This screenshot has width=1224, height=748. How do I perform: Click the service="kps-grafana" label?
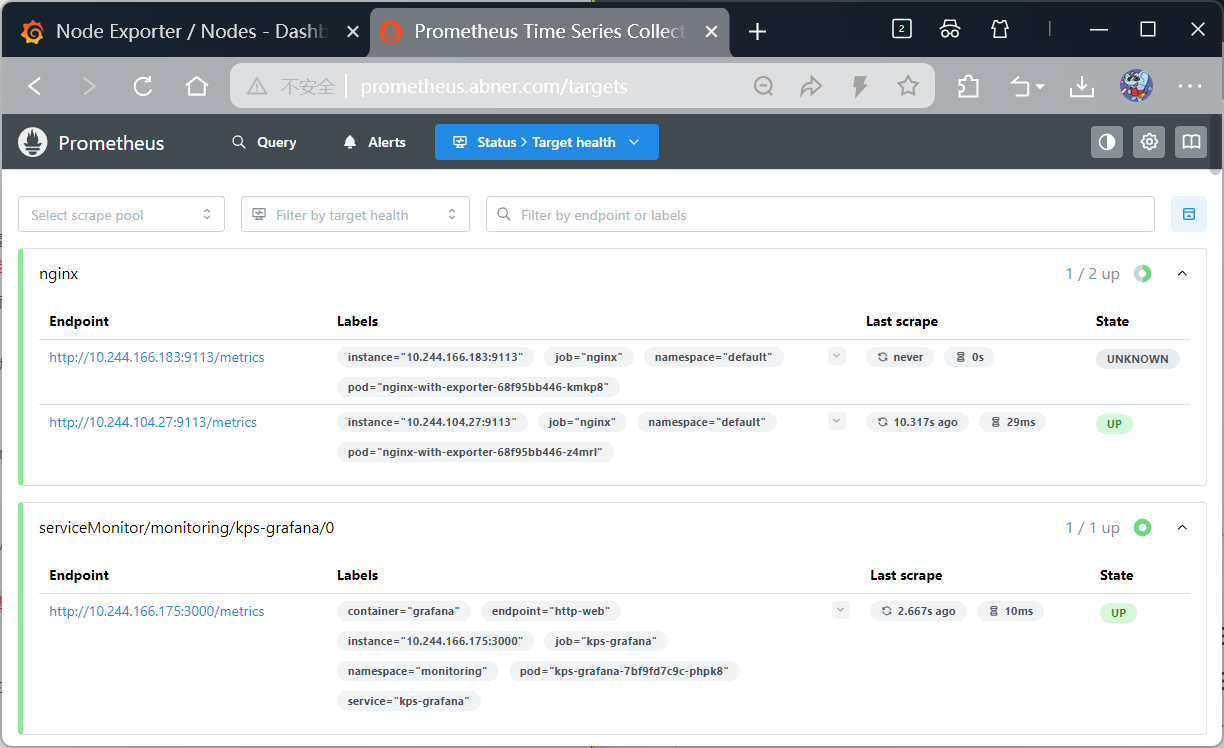[x=409, y=701]
